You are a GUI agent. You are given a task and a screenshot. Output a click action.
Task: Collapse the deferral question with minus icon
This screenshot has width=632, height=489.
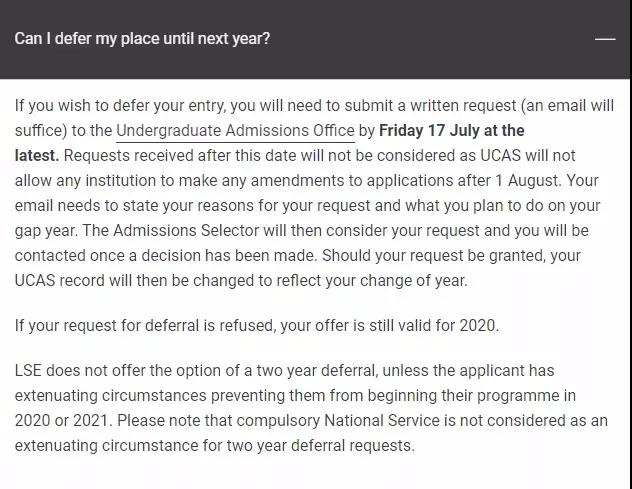point(605,39)
